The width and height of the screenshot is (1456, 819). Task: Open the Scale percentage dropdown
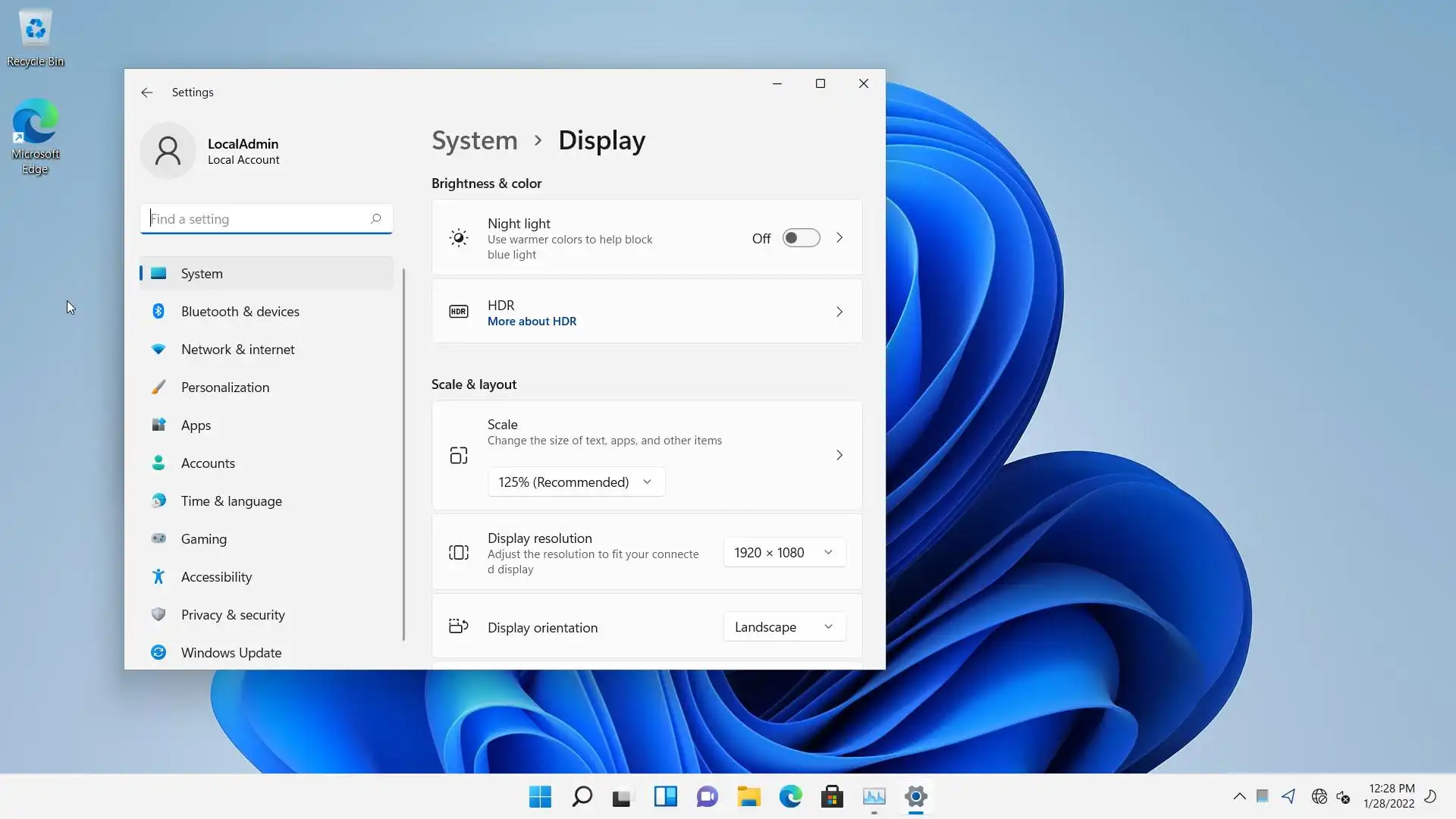(576, 482)
